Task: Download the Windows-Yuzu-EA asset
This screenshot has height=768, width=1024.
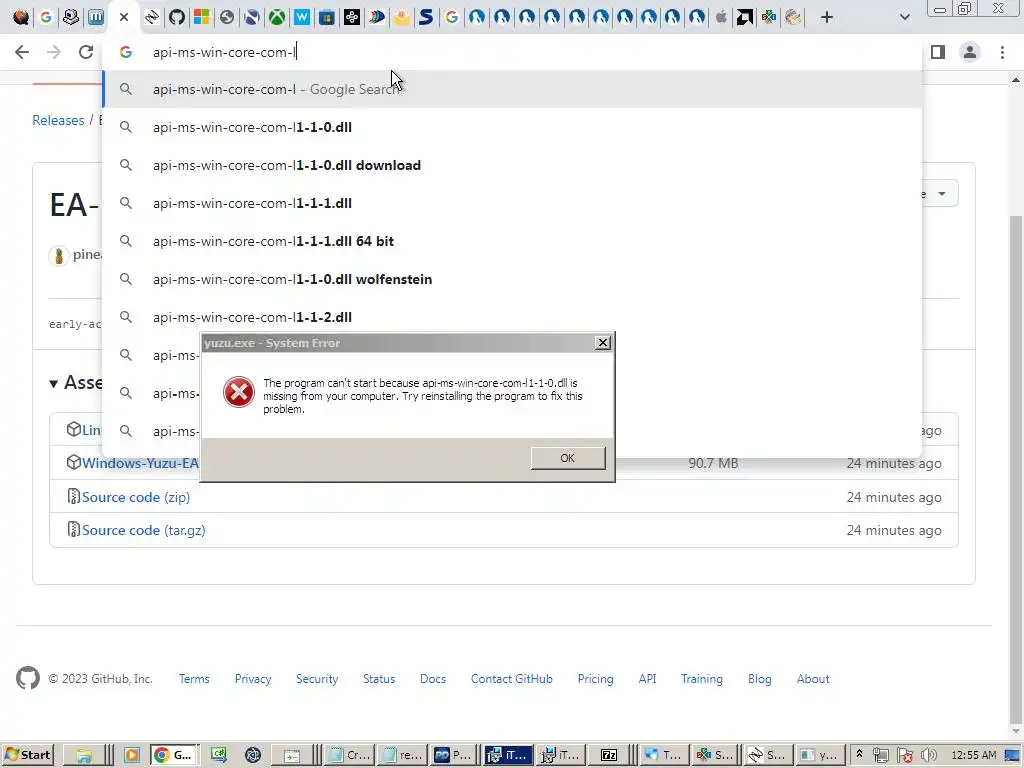Action: (140, 463)
